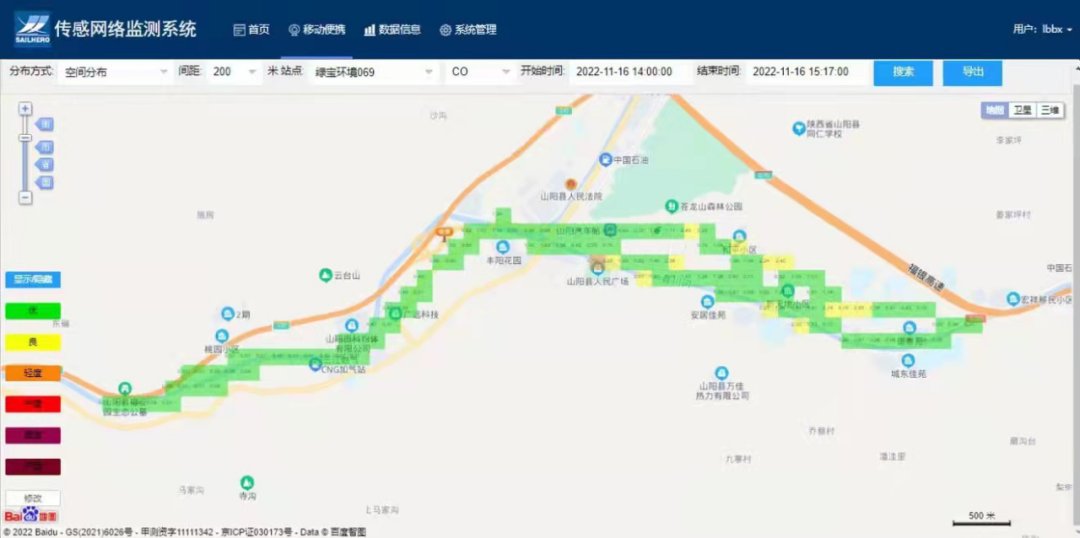Click the 苍龙山森林公园 park marker
Image resolution: width=1080 pixels, height=538 pixels.
coord(672,206)
